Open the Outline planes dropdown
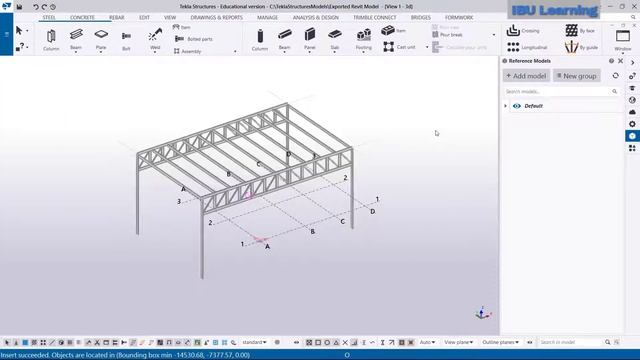This screenshot has width=640, height=360. (500, 342)
